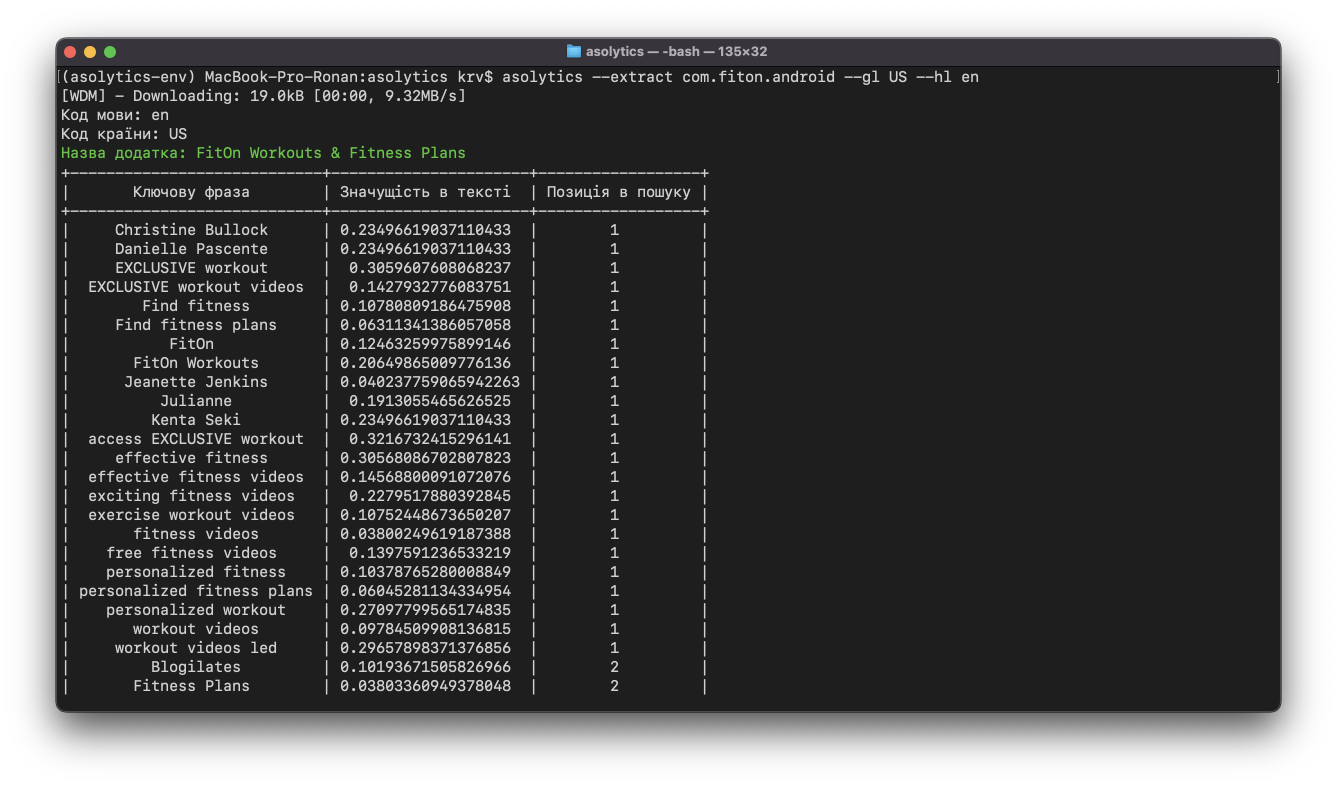Viewport: 1337px width, 786px height.
Task: Click the value 0.27097799565174835
Action: tap(425, 610)
